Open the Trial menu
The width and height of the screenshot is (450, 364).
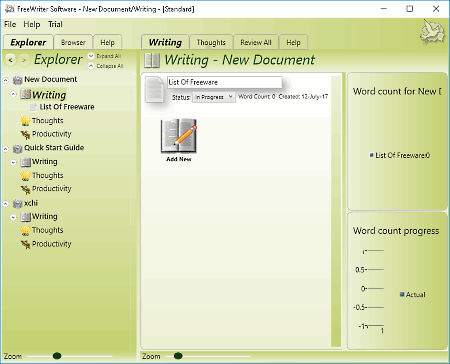coord(55,24)
